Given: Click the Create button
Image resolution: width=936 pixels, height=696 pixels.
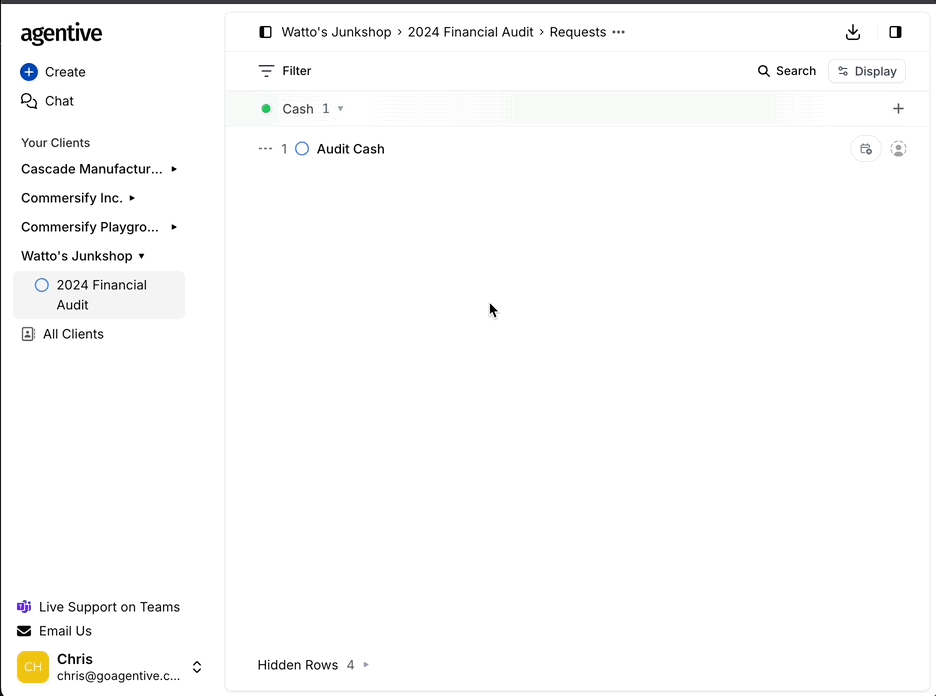Looking at the screenshot, I should click(x=53, y=72).
